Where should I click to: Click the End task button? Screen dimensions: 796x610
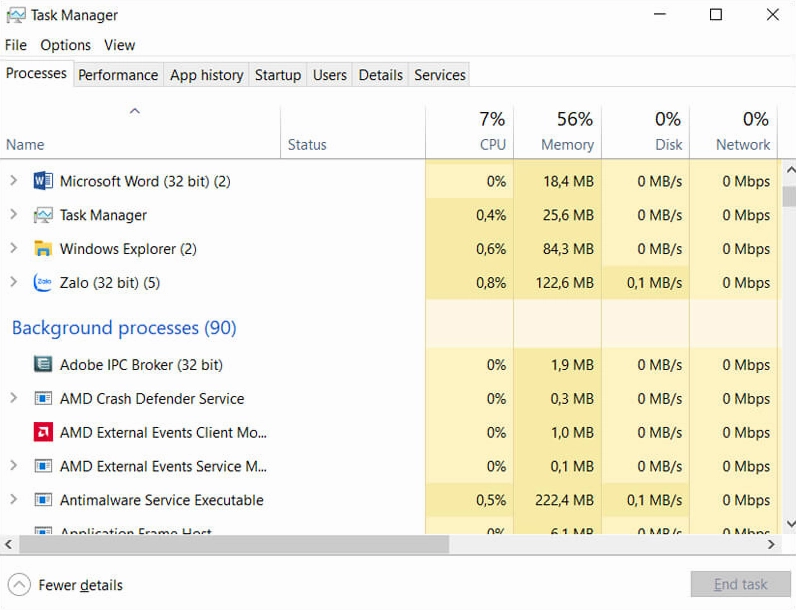(740, 584)
